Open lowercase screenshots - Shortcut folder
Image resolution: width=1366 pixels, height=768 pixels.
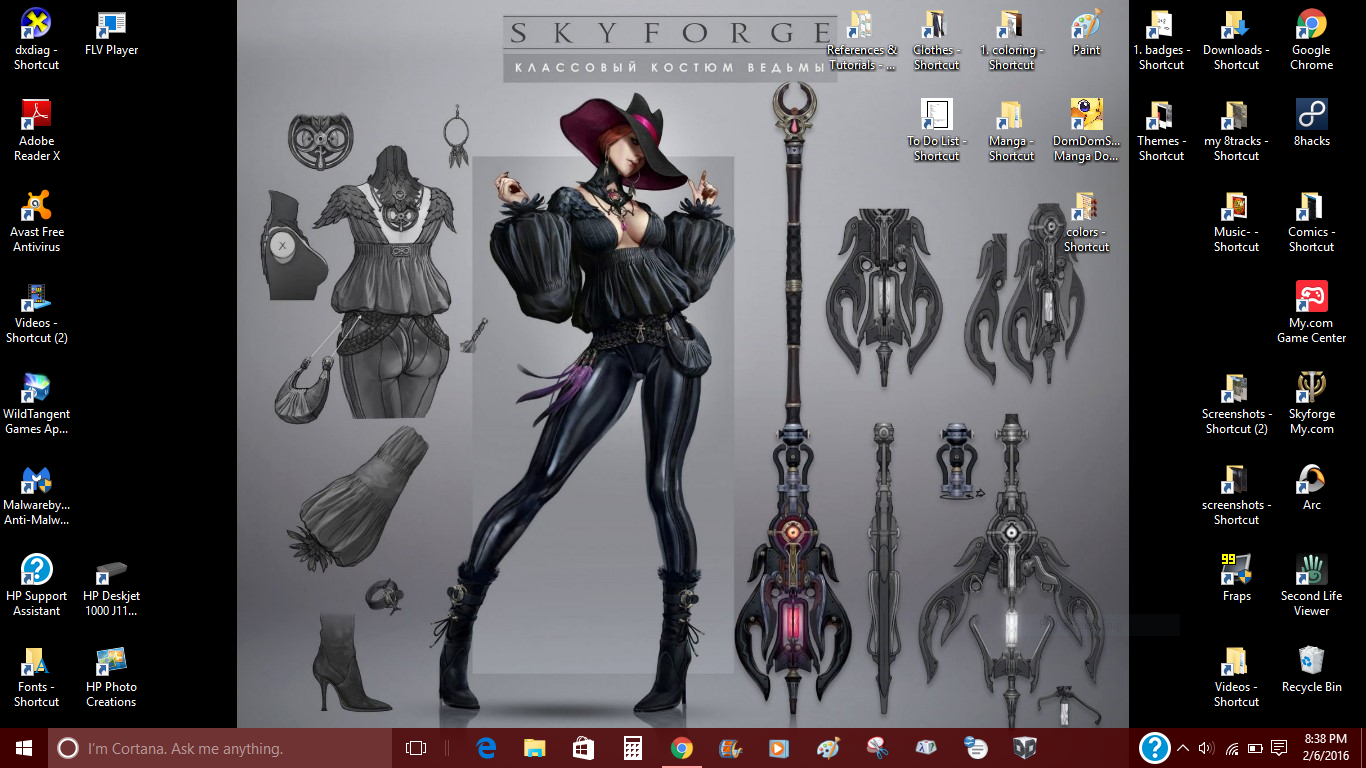1236,495
